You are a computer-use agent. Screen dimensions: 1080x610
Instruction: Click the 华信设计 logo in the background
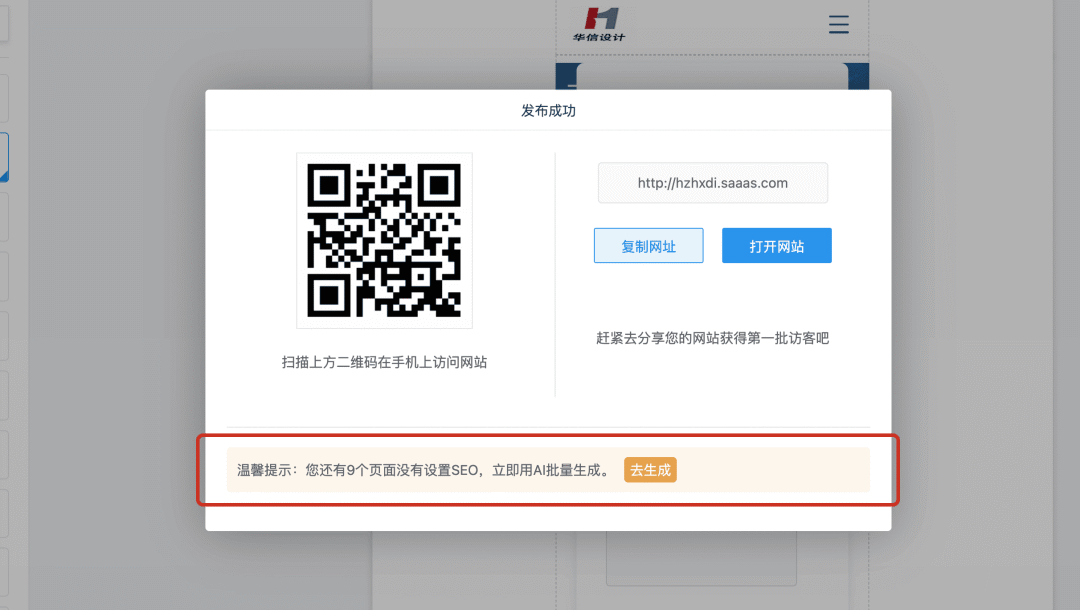tap(599, 24)
